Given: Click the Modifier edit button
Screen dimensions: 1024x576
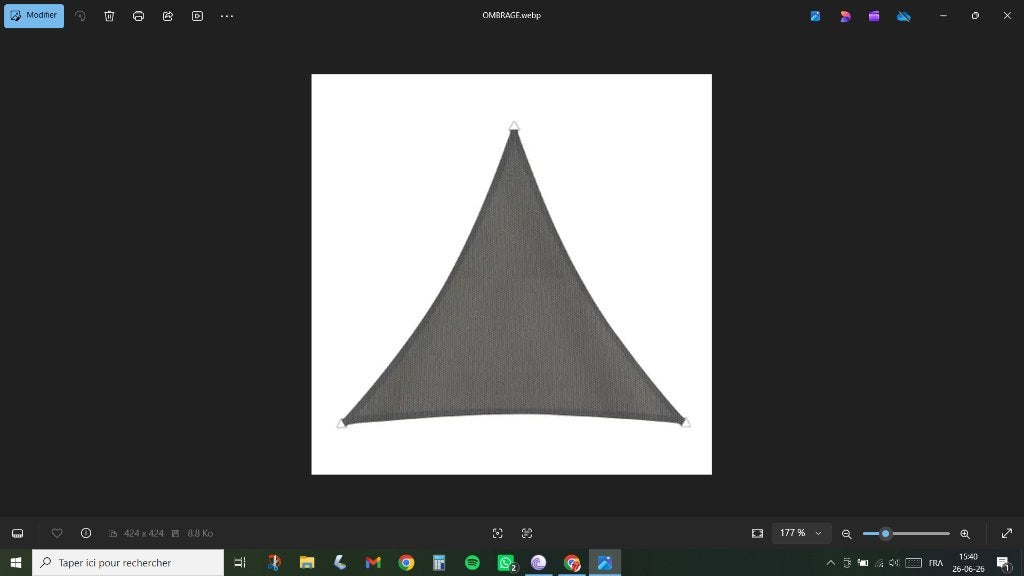Looking at the screenshot, I should [x=34, y=16].
